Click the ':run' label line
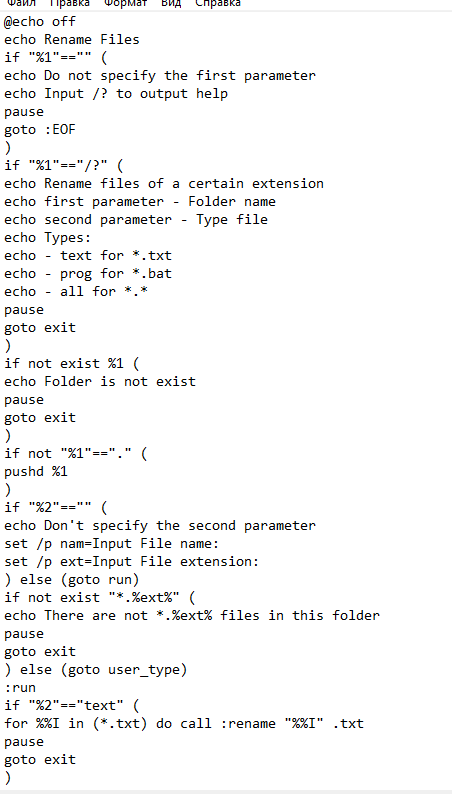The height and width of the screenshot is (794, 452). click(x=20, y=688)
